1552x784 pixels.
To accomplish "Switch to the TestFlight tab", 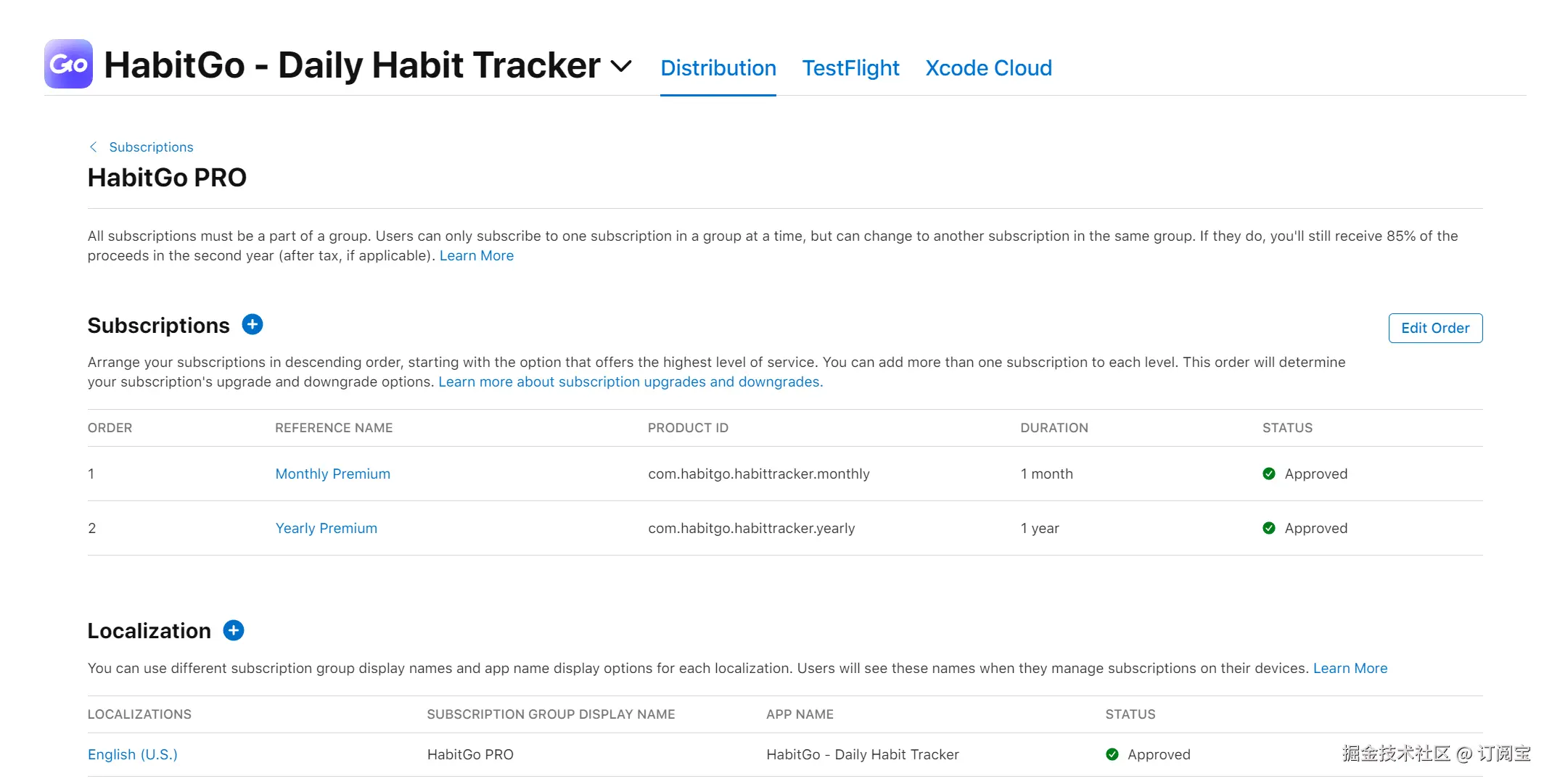I will (850, 68).
